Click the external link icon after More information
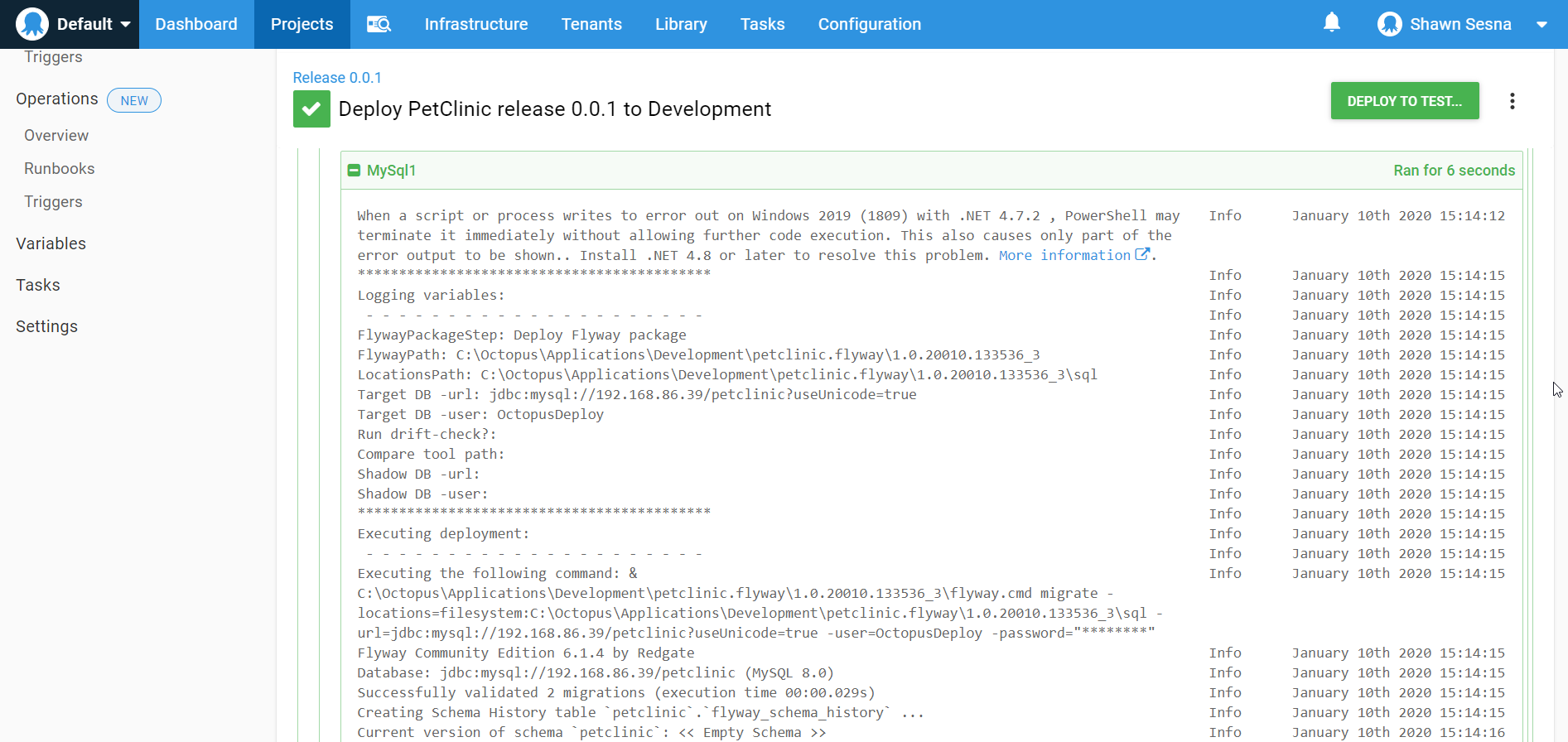Viewport: 1568px width, 742px height. (1142, 255)
